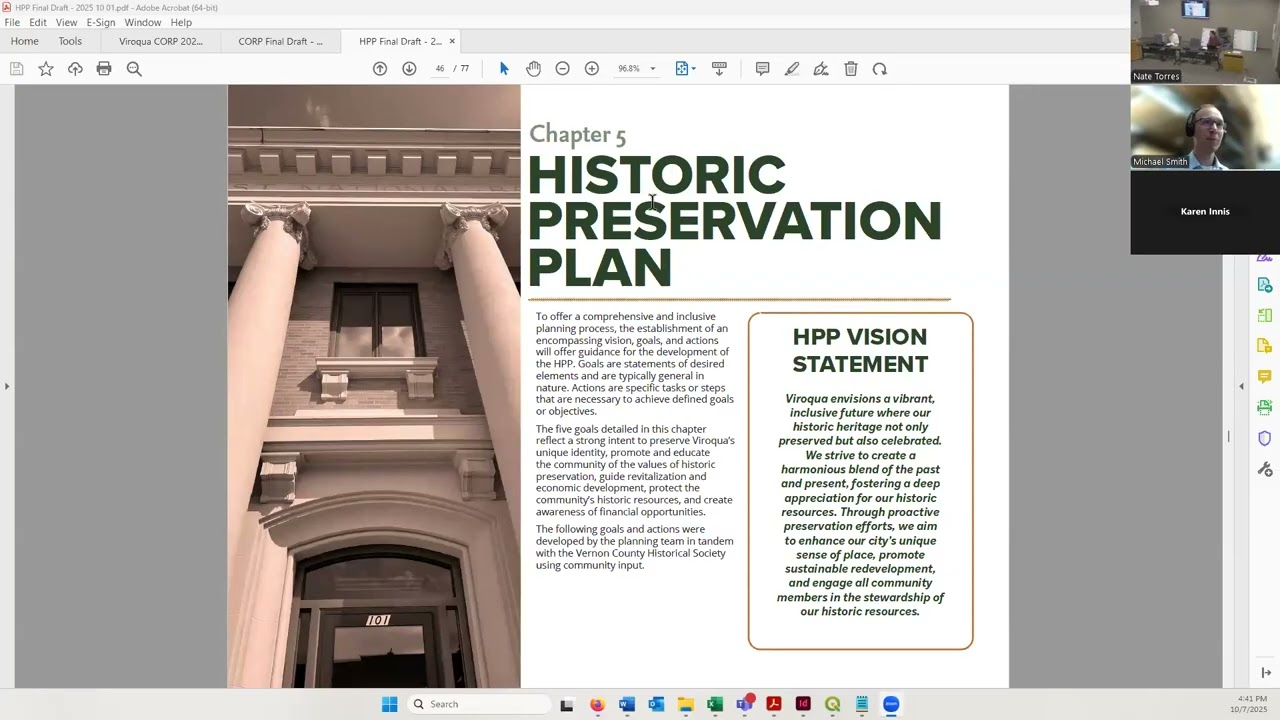Go to the next page
Viewport: 1280px width, 720px height.
[409, 69]
